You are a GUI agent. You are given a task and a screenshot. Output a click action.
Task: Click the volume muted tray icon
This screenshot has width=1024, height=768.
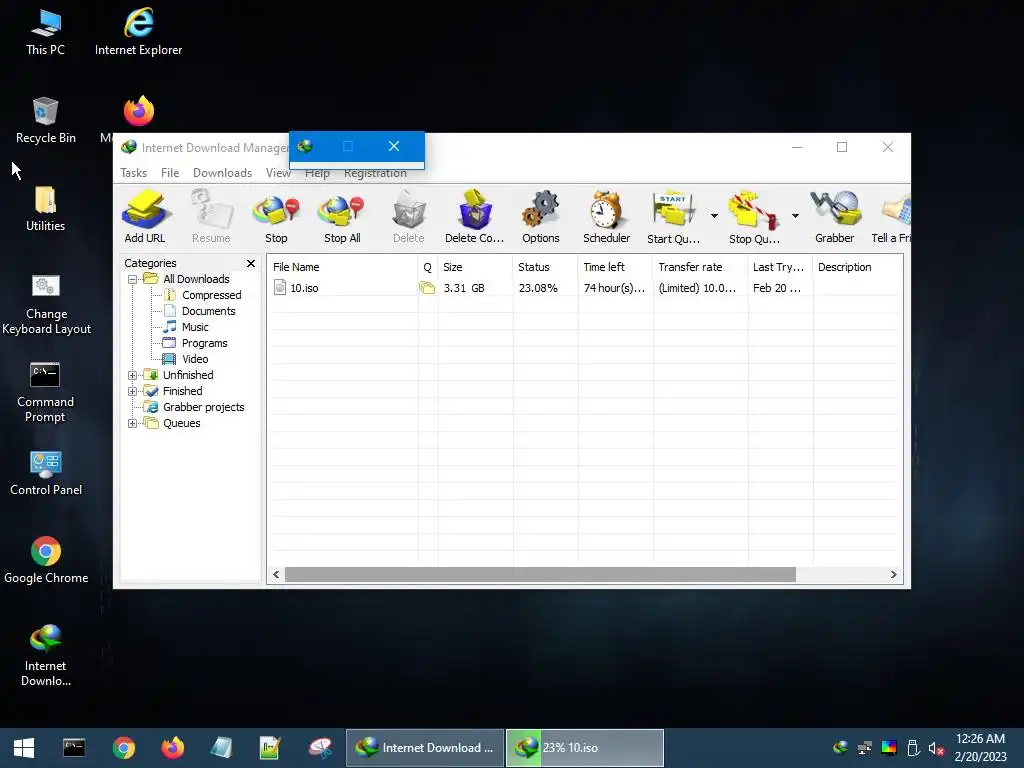coord(936,748)
